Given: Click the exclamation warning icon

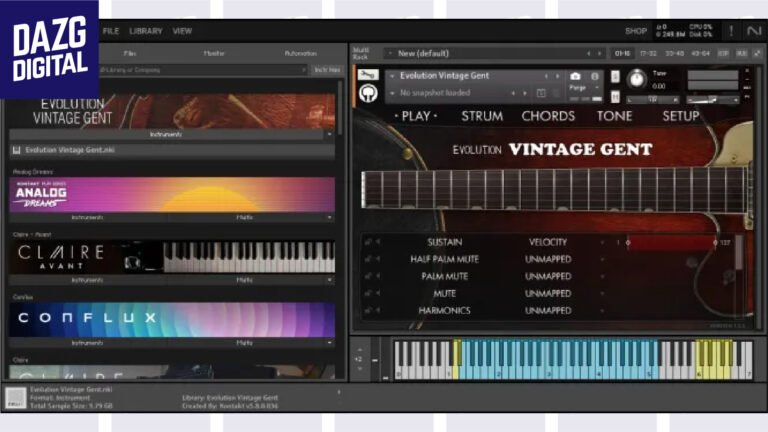Looking at the screenshot, I should (x=731, y=31).
